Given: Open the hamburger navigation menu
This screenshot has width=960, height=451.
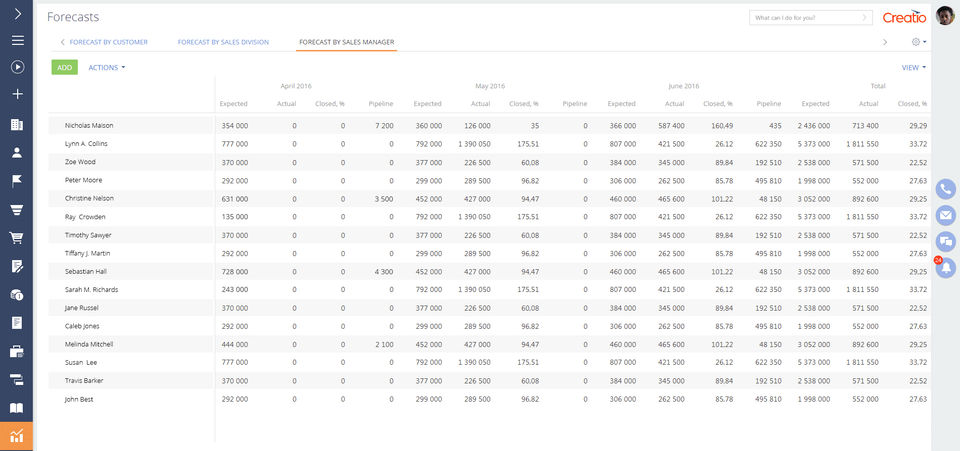Looking at the screenshot, I should point(16,41).
